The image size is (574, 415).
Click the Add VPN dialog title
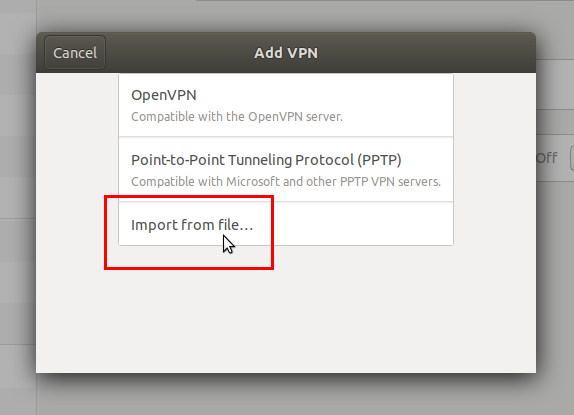tap(286, 53)
